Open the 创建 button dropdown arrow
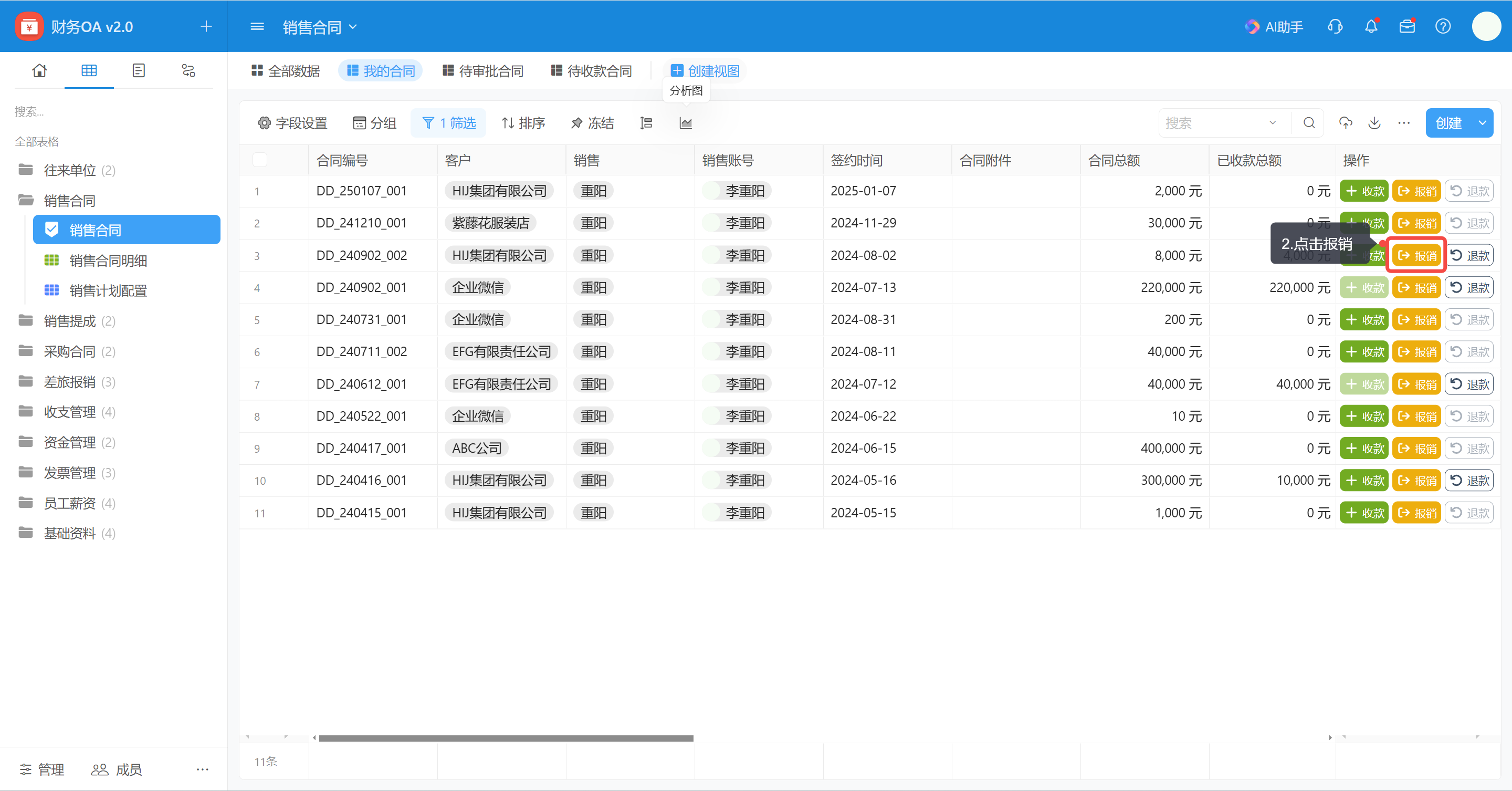1512x791 pixels. [x=1482, y=123]
